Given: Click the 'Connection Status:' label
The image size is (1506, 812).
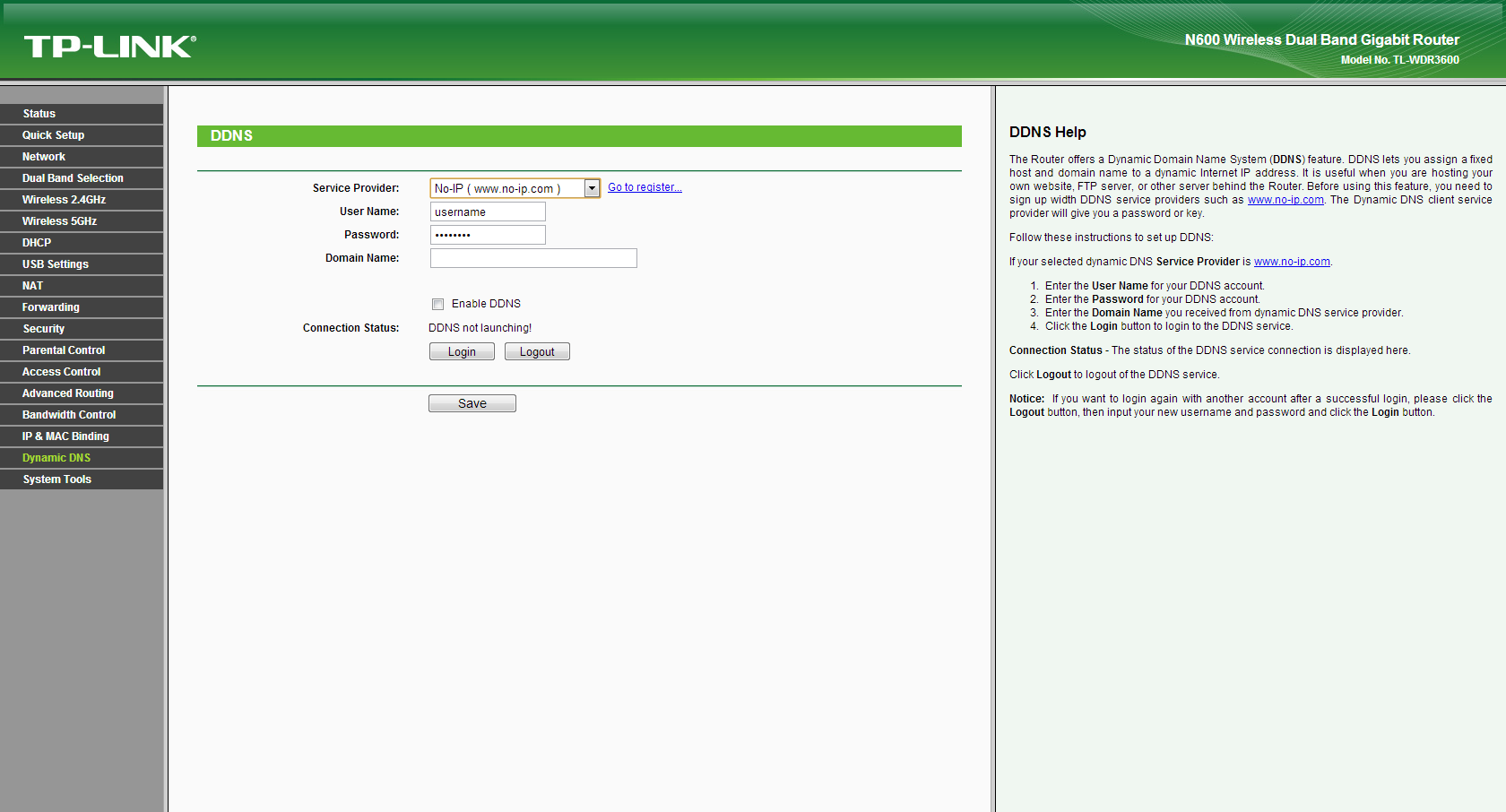Looking at the screenshot, I should coord(351,328).
